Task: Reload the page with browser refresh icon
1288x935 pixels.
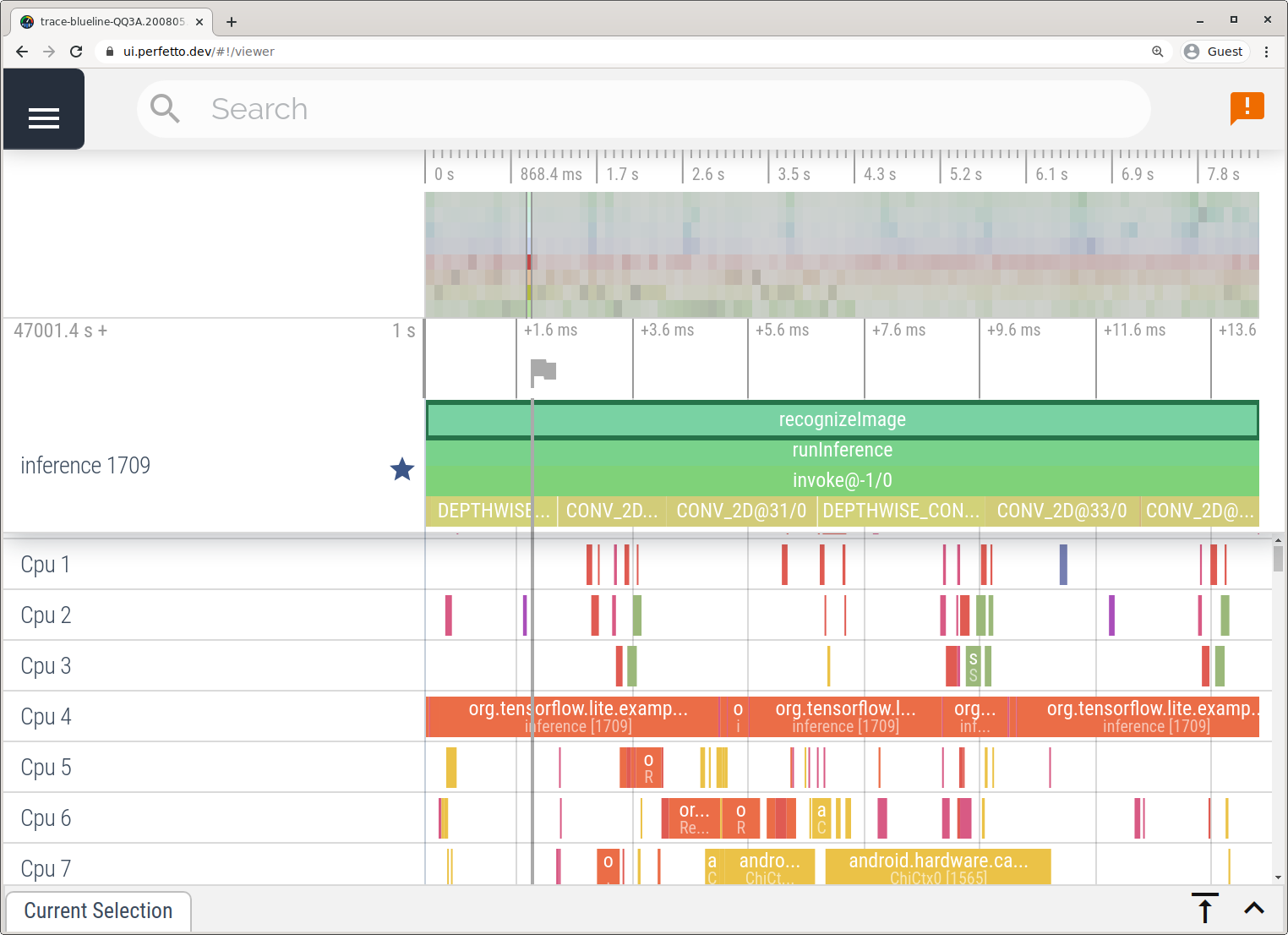Action: point(76,52)
